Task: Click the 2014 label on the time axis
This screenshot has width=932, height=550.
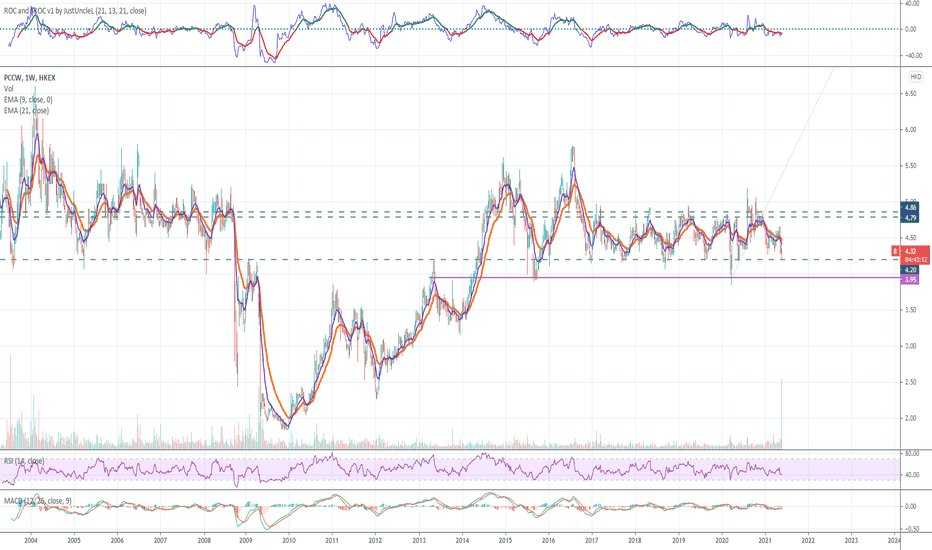Action: tap(462, 540)
